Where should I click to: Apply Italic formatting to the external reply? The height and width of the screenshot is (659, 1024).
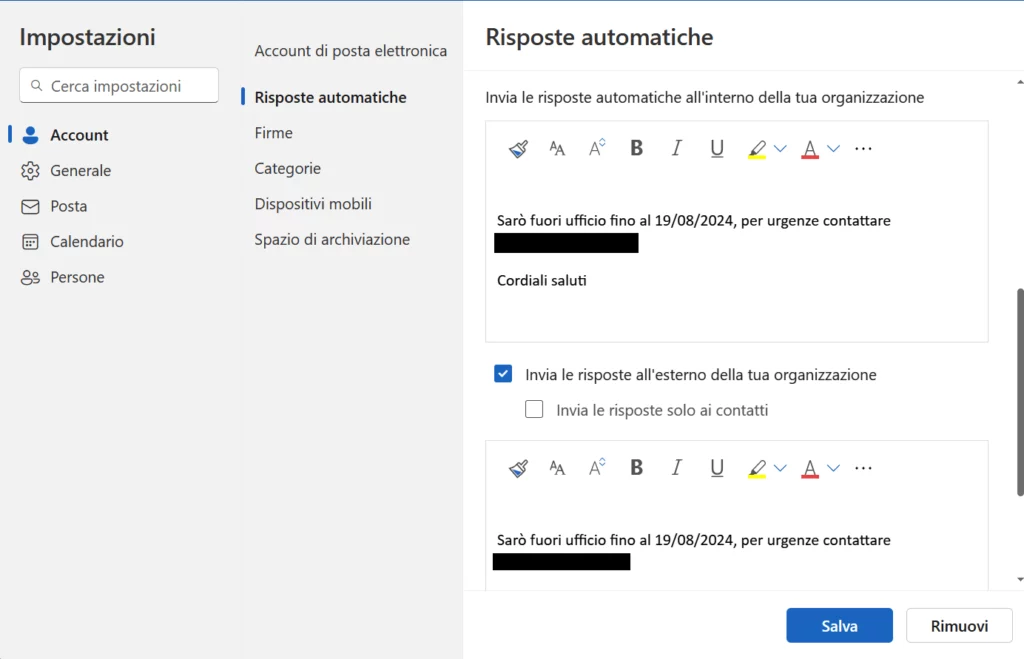677,467
